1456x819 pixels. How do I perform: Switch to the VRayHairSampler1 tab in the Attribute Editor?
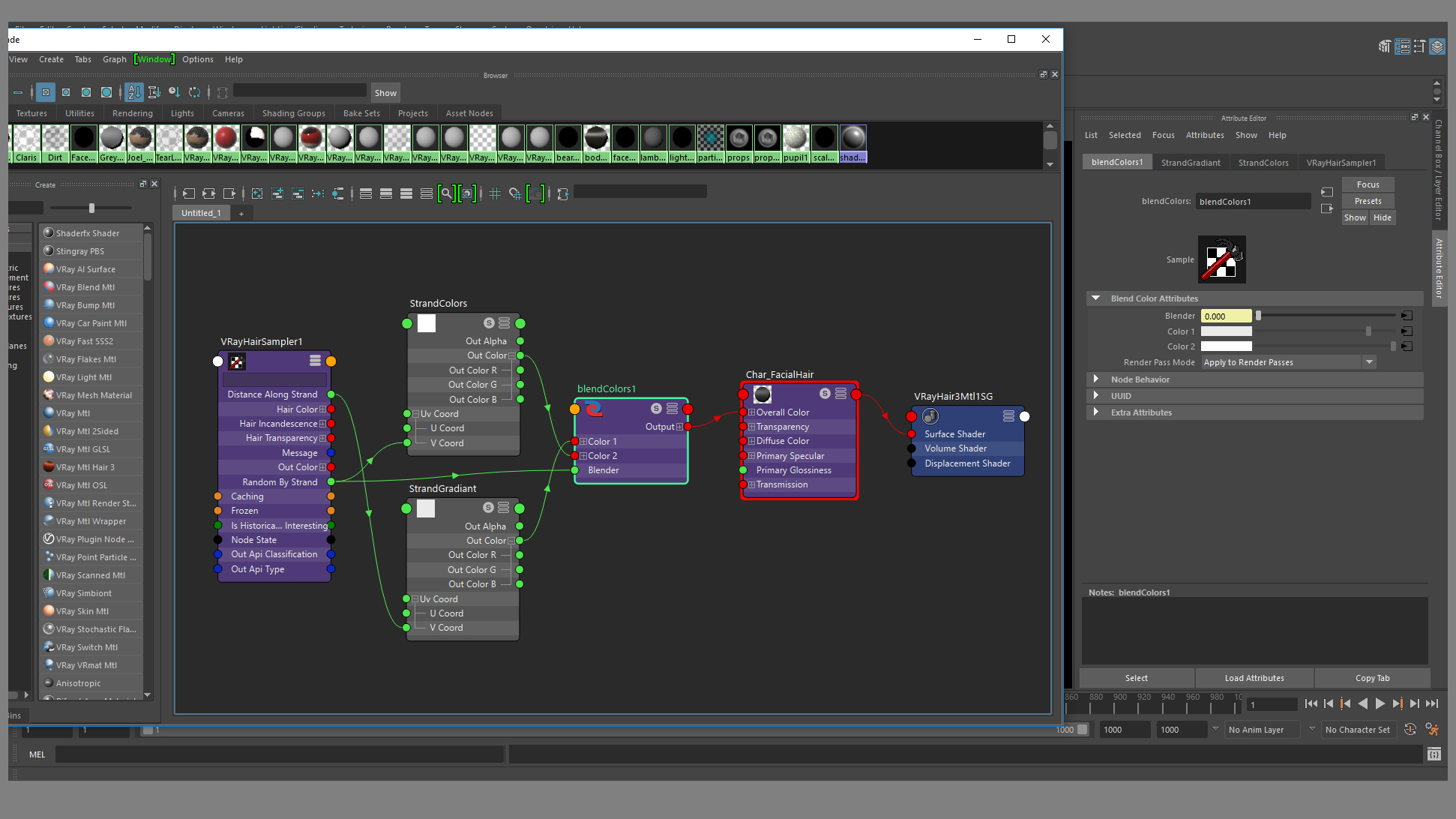[1341, 163]
